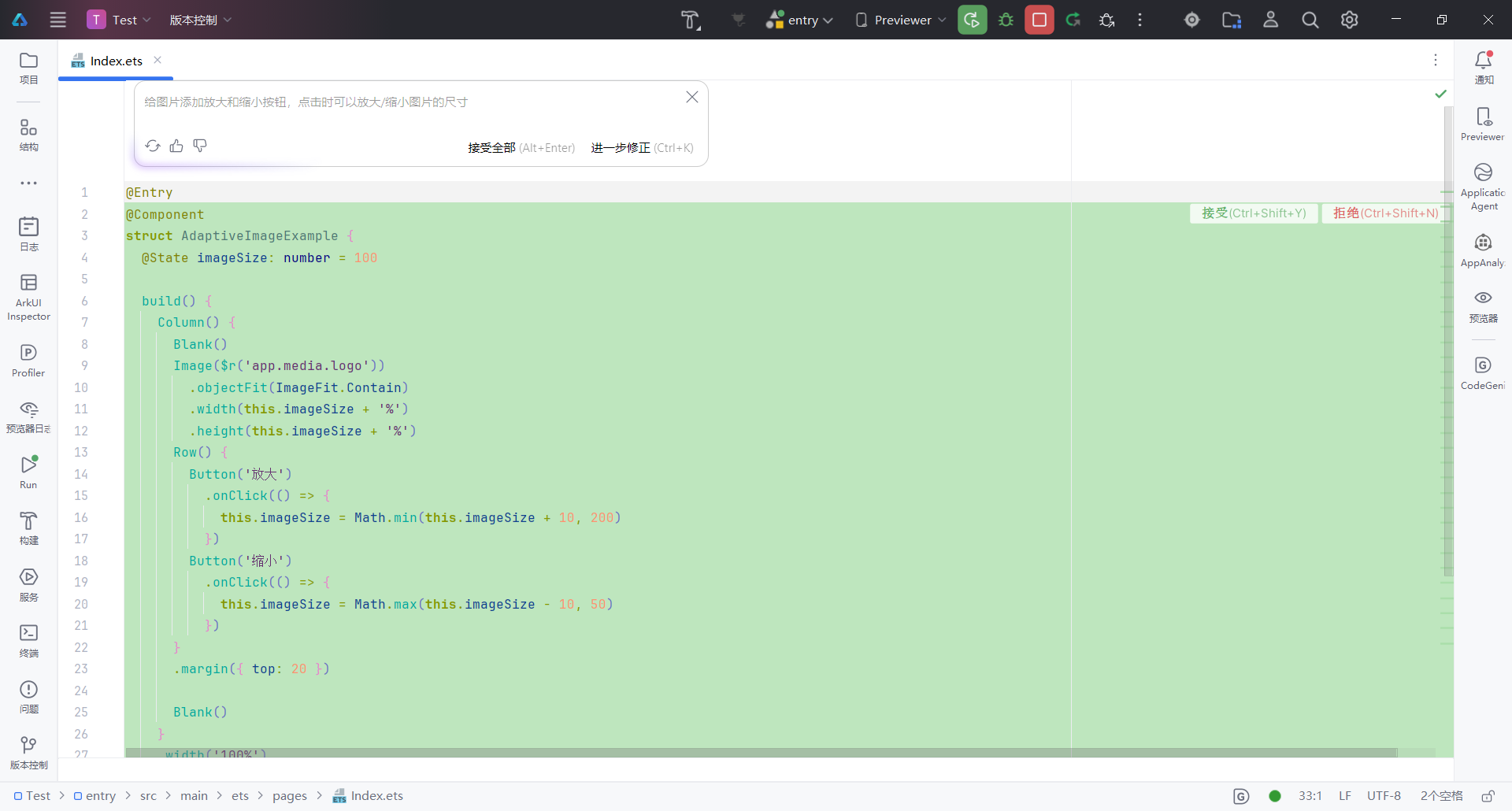Click the main breadcrumb
Screen dimensions: 1512x811
(194, 796)
